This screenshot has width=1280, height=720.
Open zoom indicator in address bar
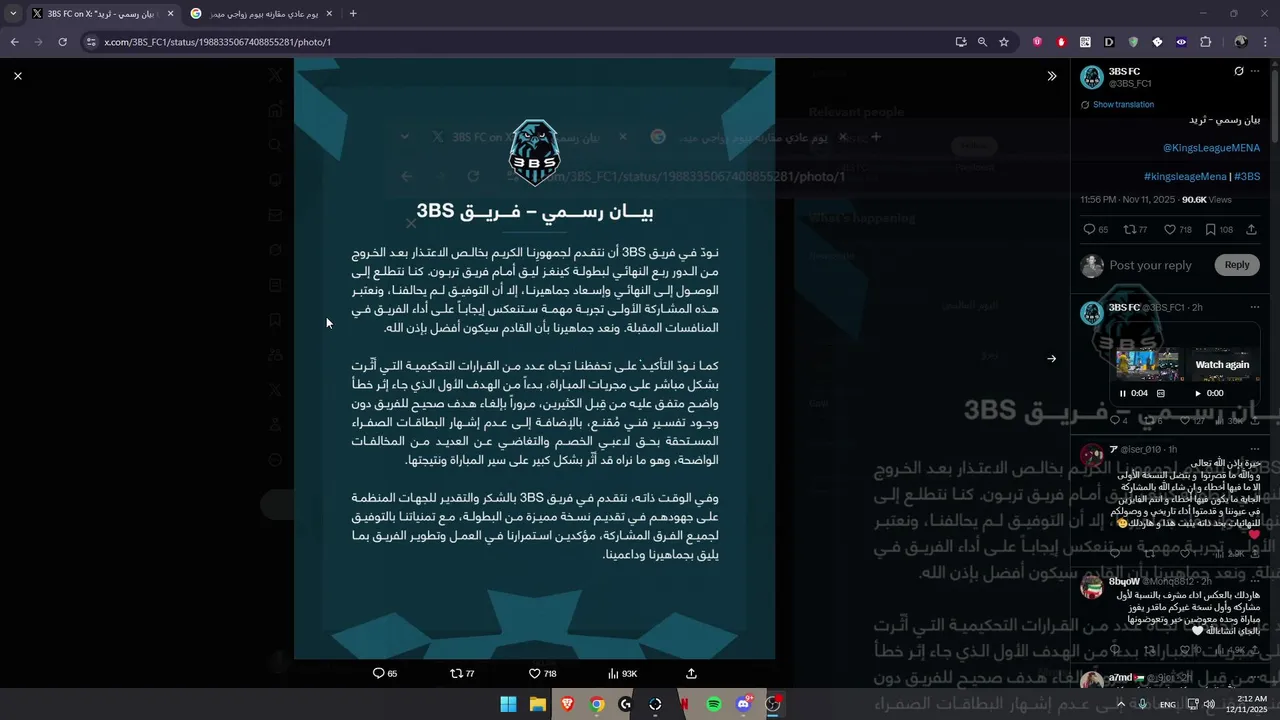pos(982,42)
